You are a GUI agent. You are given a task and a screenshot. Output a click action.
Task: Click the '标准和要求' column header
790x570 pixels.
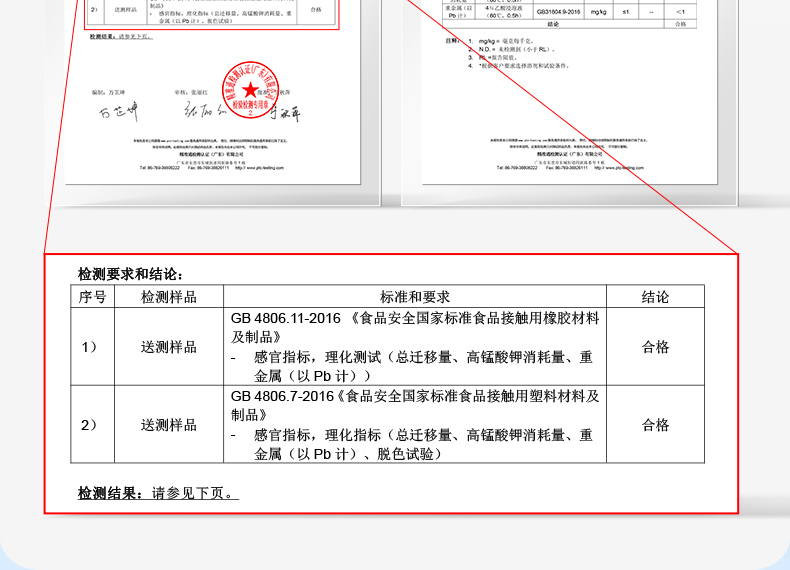(415, 297)
